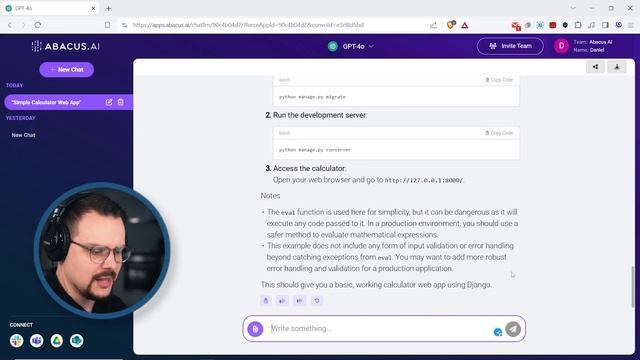The width and height of the screenshot is (640, 360).
Task: Connect the Microsoft Teams integration
Action: pyautogui.click(x=37, y=340)
